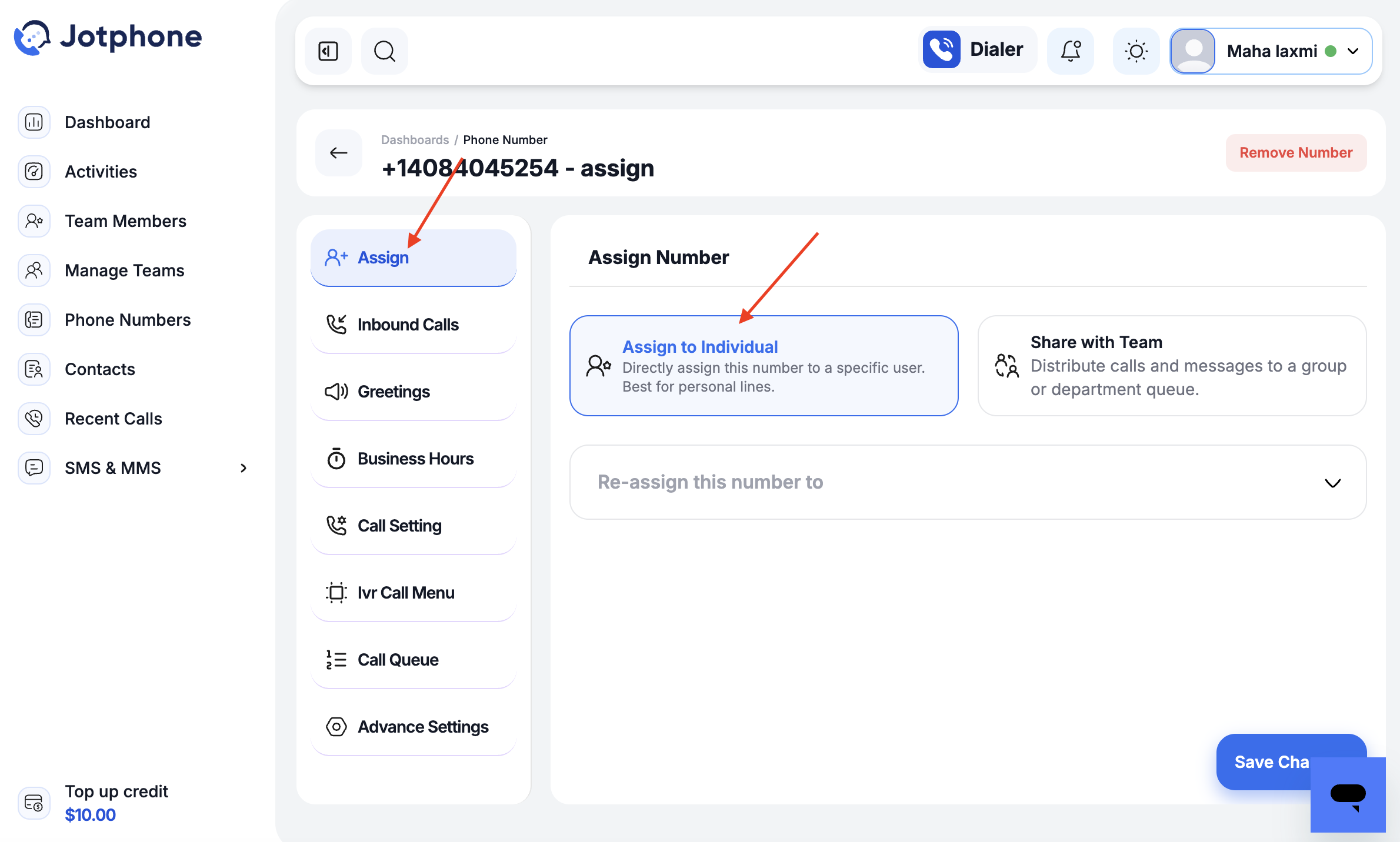Open the Call Queue tab
The image size is (1400, 842).
pyautogui.click(x=414, y=660)
